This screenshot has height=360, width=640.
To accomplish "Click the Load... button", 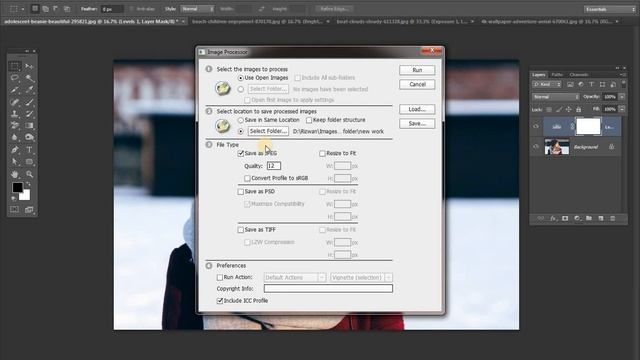I will click(417, 109).
